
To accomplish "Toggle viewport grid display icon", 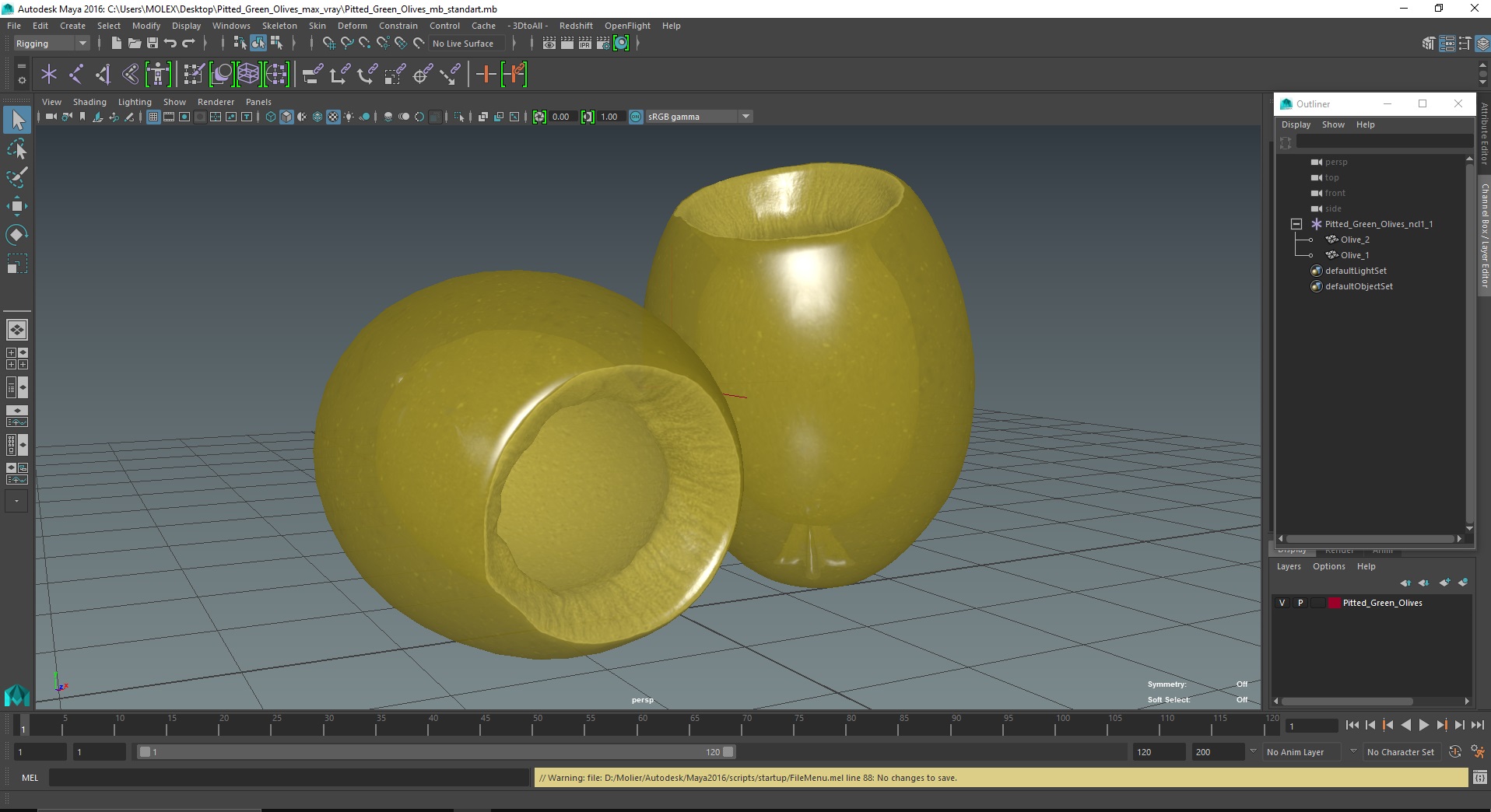I will coord(153,117).
